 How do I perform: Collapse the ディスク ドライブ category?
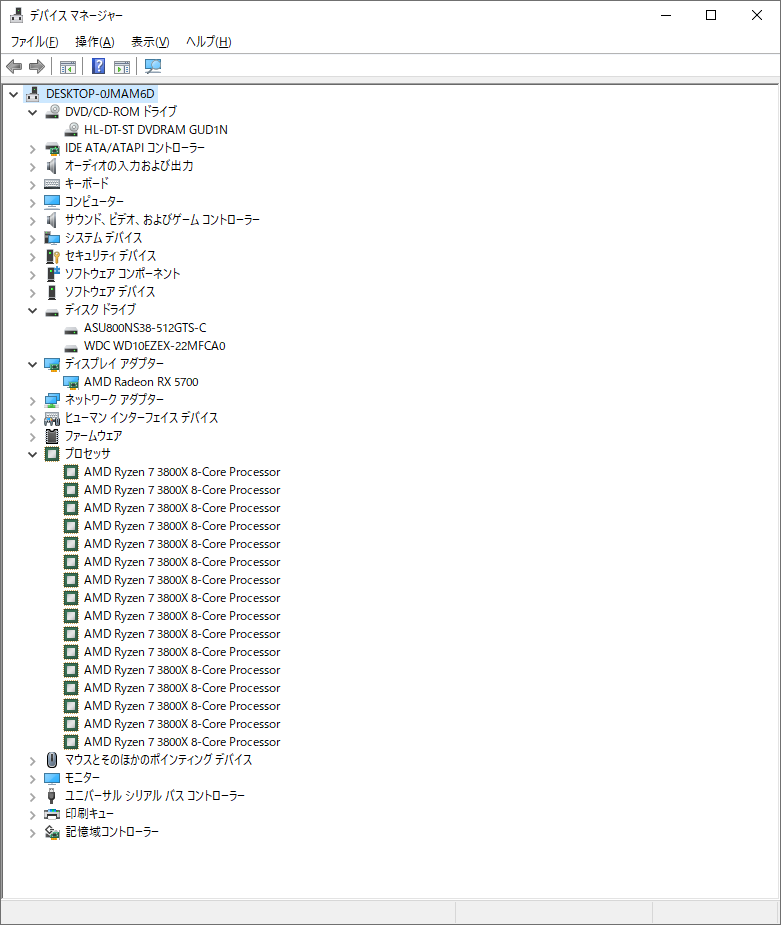(32, 310)
